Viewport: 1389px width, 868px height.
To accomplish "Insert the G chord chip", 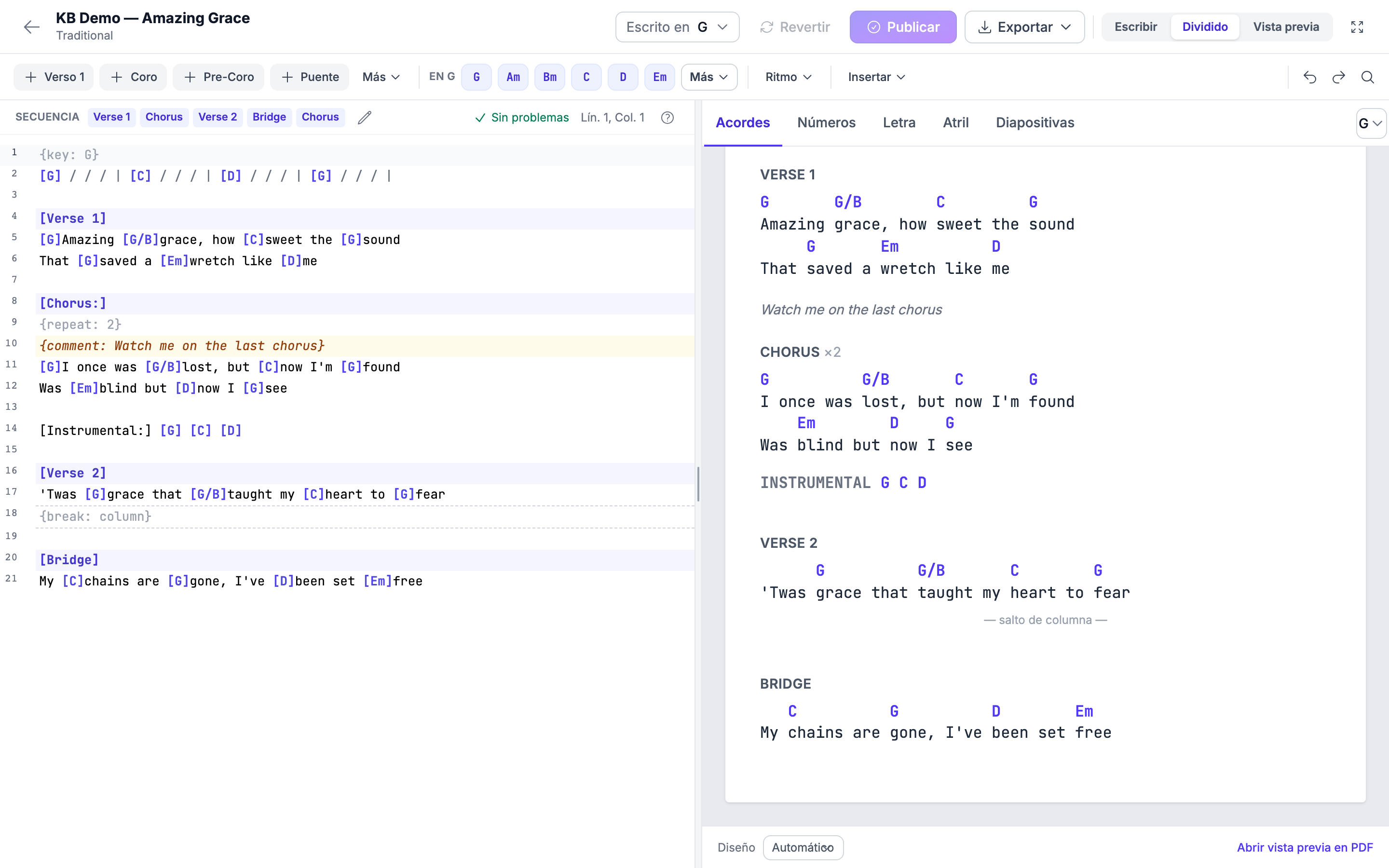I will pyautogui.click(x=477, y=77).
